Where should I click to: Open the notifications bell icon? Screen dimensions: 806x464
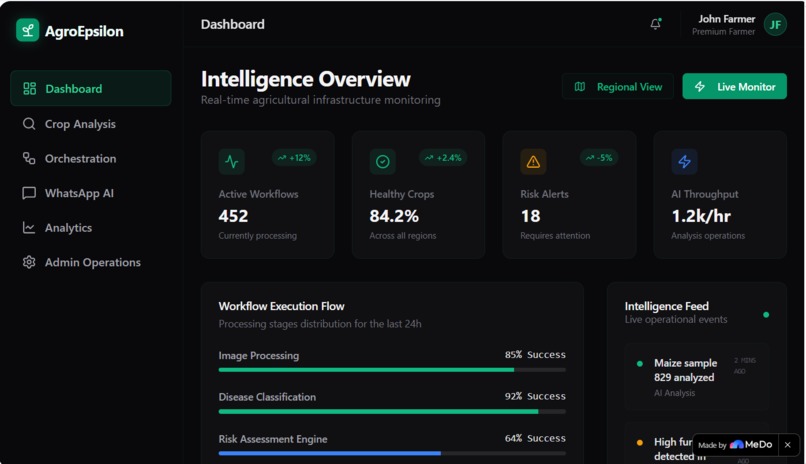655,24
